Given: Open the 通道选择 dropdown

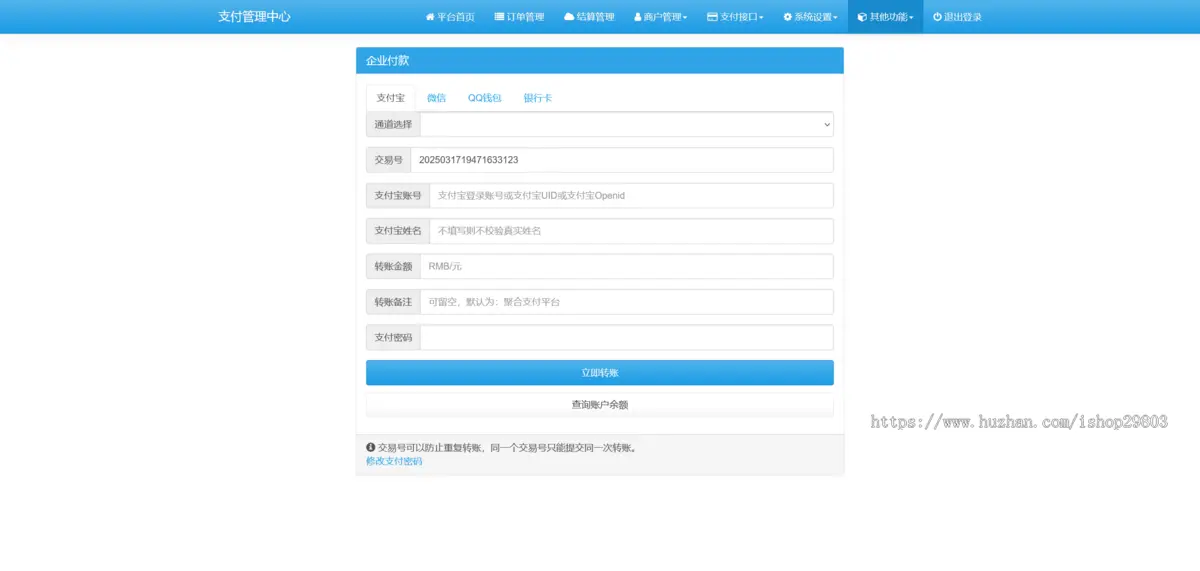Looking at the screenshot, I should click(x=626, y=124).
